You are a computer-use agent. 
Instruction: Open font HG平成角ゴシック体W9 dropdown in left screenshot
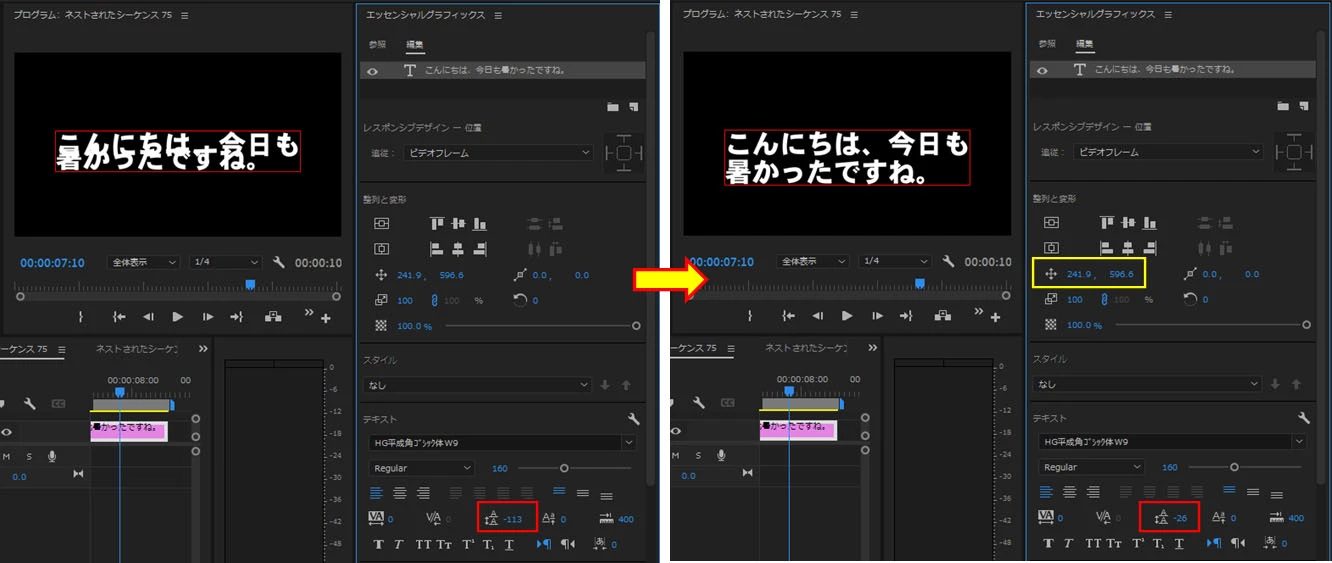pyautogui.click(x=502, y=442)
